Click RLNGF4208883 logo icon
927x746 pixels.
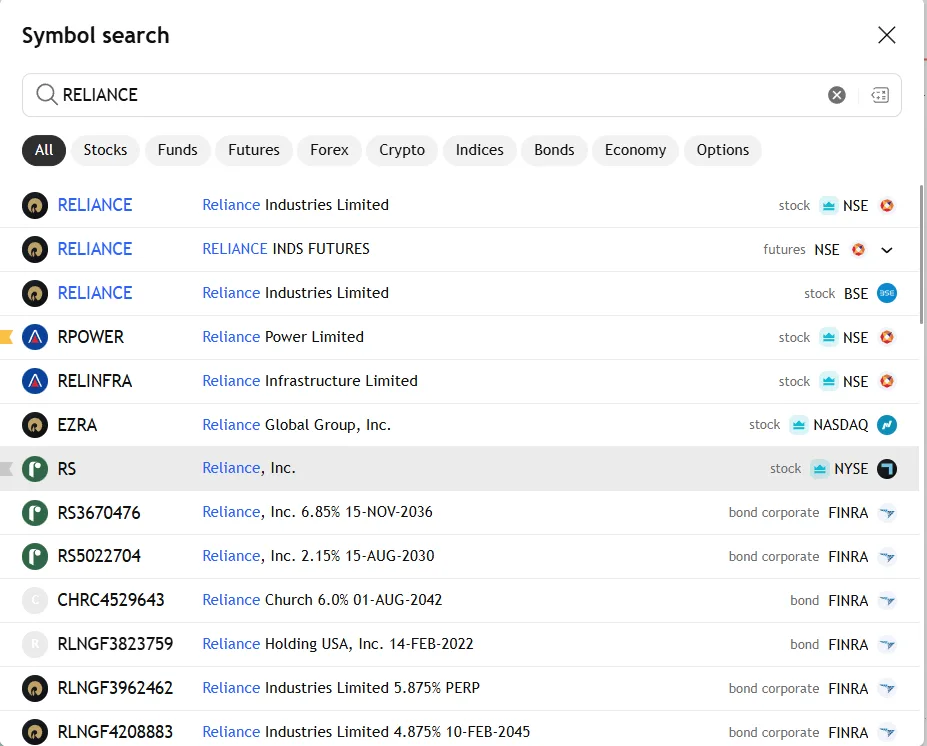35,732
